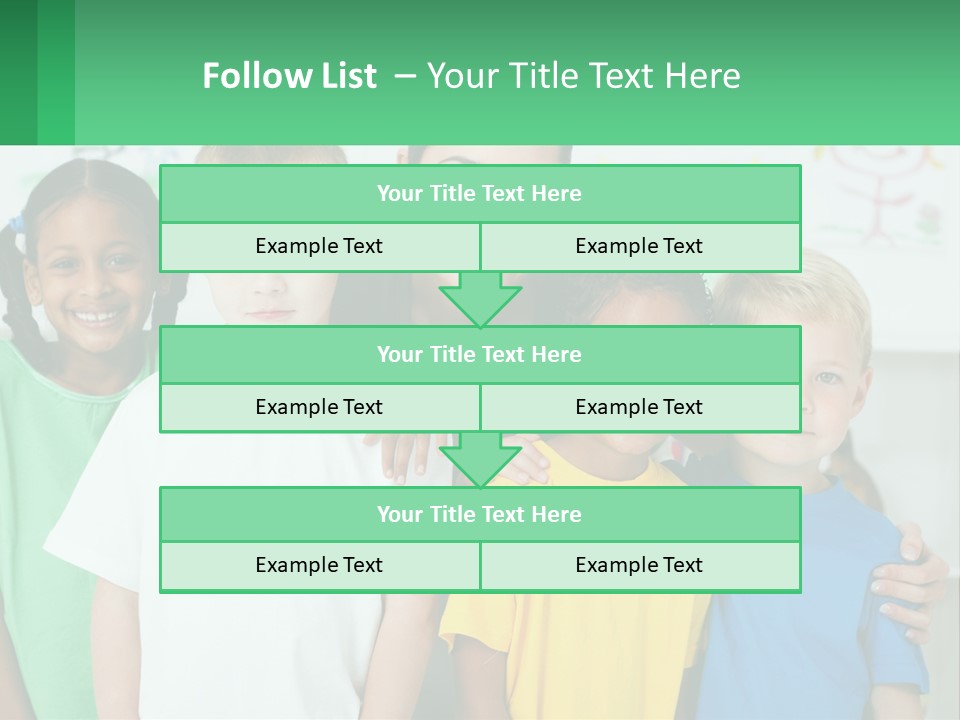The height and width of the screenshot is (720, 960).
Task: Click the "Your Title Text Here" subtitle in header
Action: pyautogui.click(x=583, y=76)
